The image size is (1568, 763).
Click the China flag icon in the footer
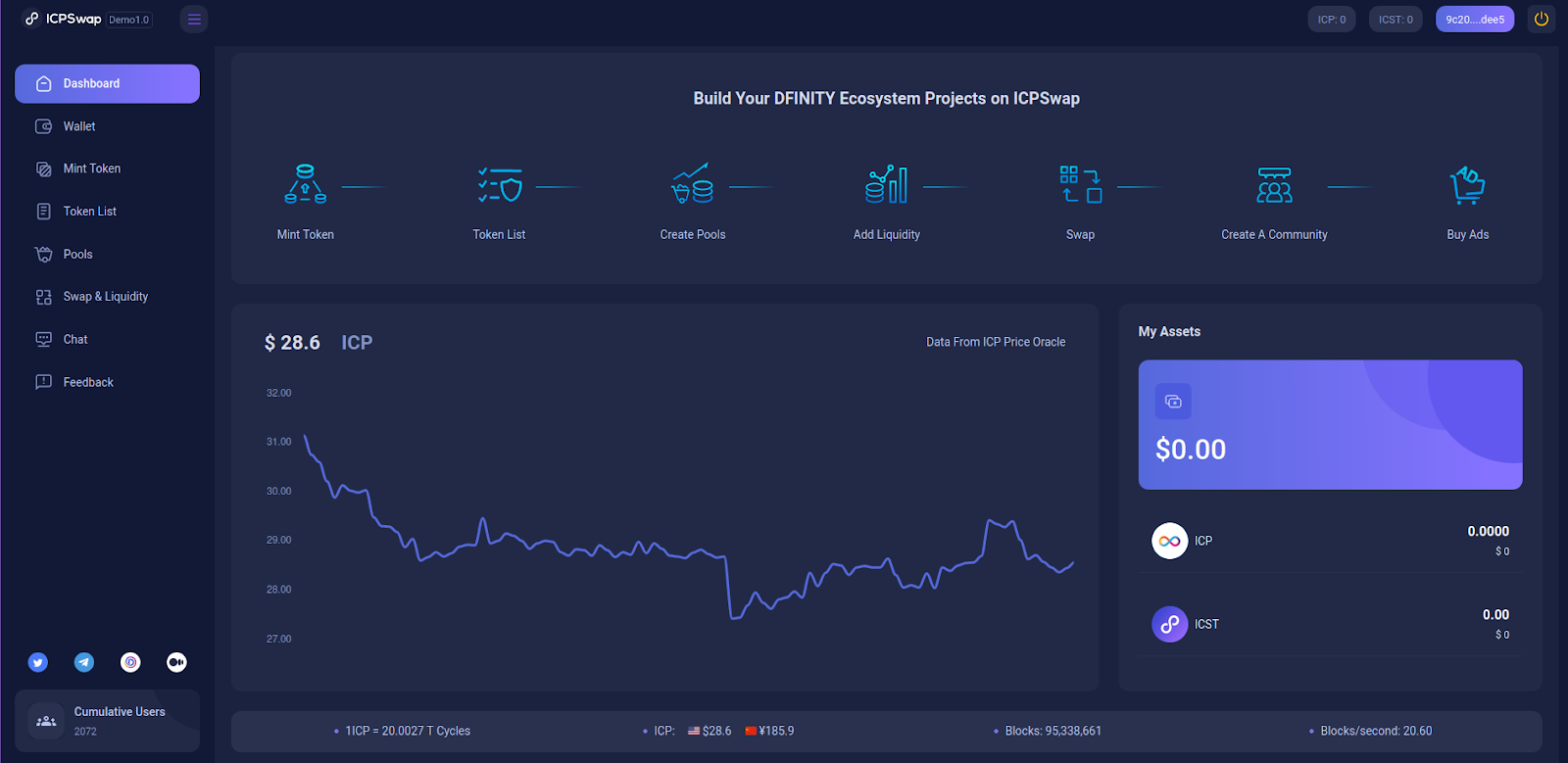751,732
